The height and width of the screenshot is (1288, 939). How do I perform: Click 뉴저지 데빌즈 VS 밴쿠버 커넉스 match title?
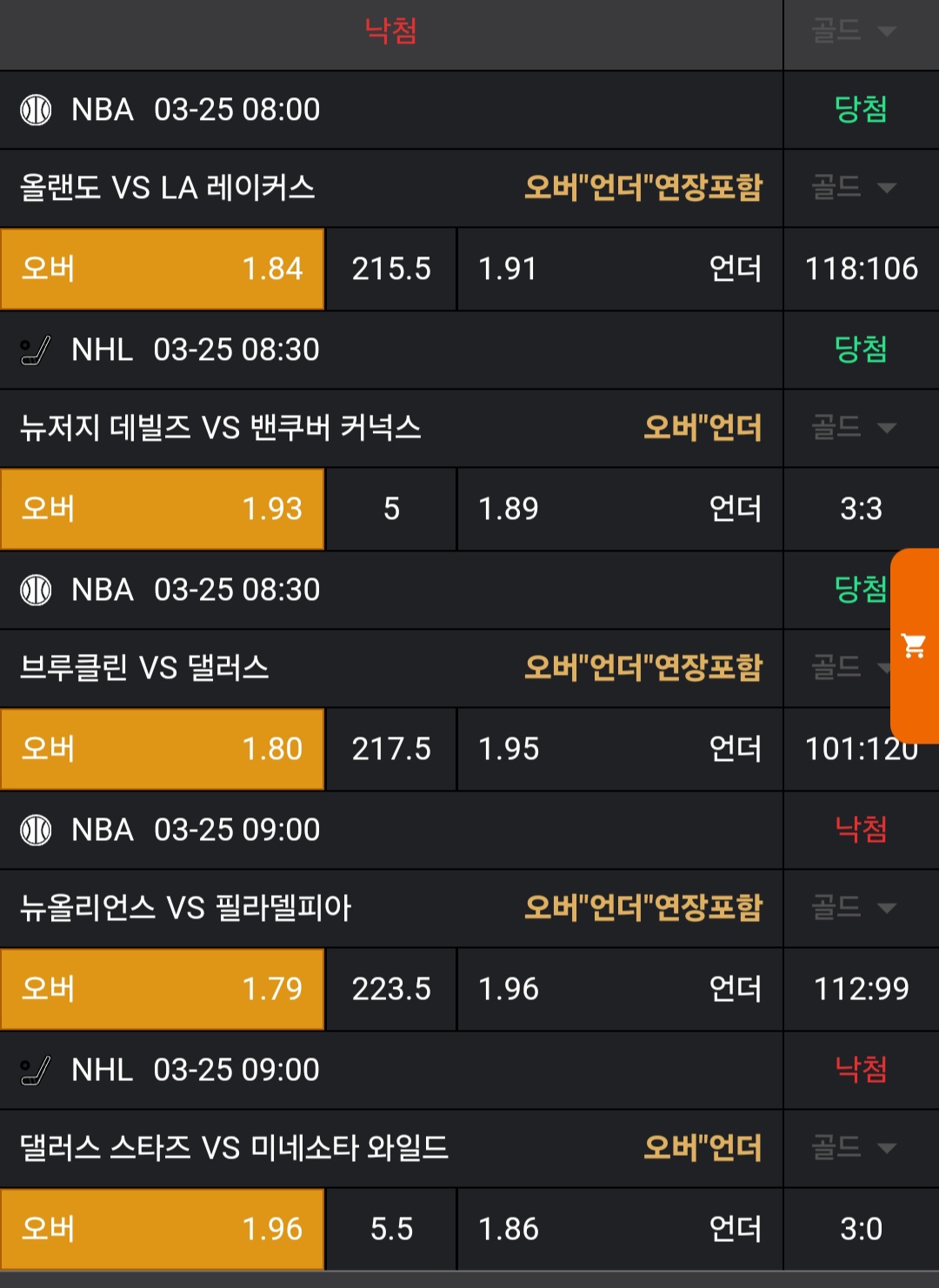221,428
